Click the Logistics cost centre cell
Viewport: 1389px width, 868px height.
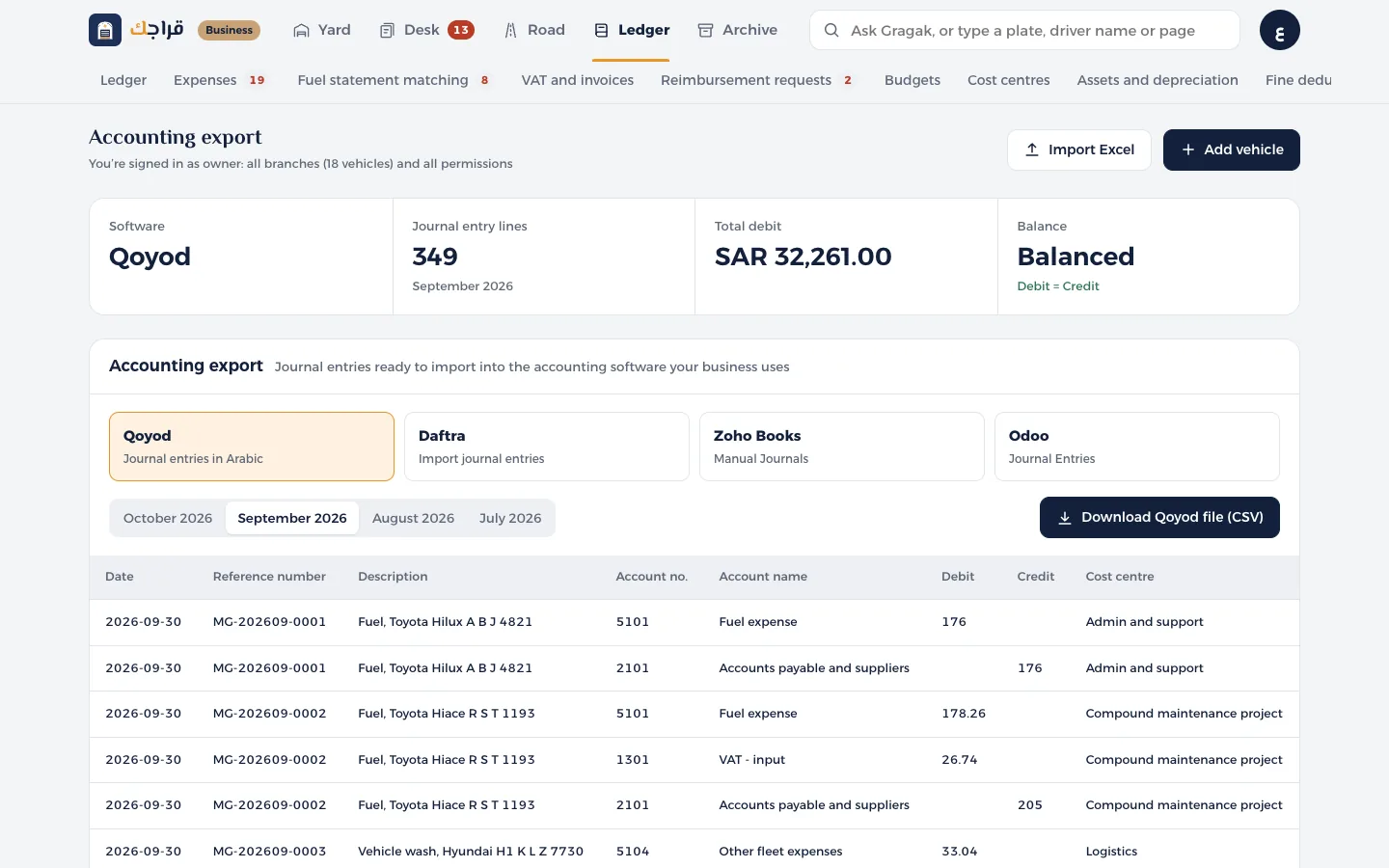pyautogui.click(x=1111, y=852)
